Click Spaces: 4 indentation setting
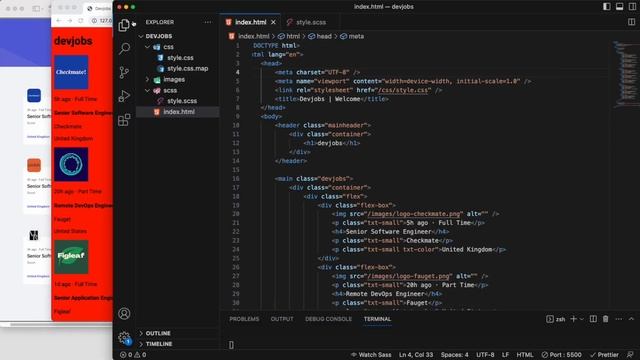 coord(455,355)
